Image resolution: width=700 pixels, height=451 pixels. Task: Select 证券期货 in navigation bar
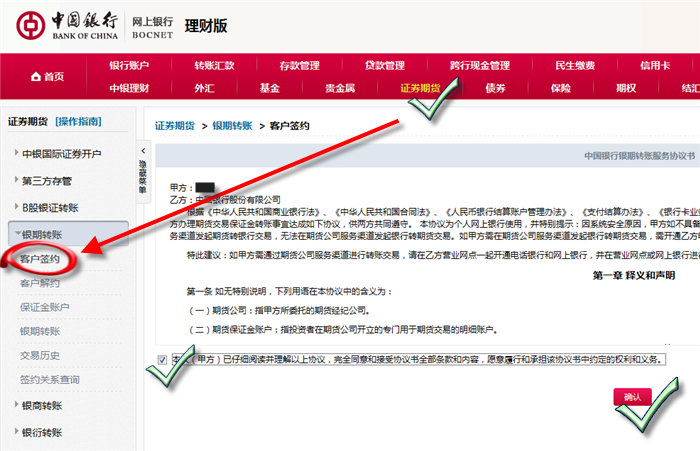pyautogui.click(x=420, y=88)
